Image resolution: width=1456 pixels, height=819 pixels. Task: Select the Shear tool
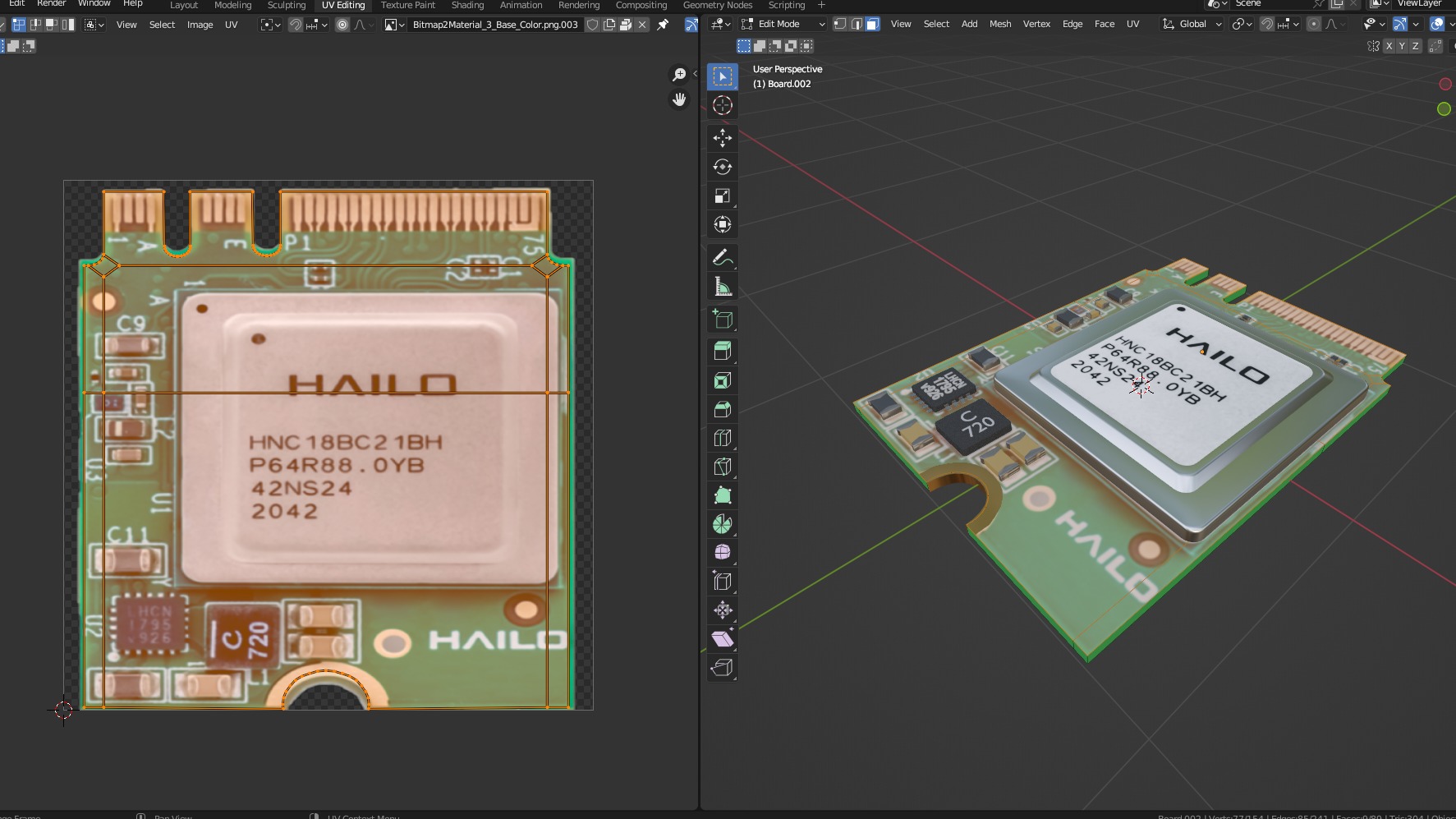(x=723, y=639)
